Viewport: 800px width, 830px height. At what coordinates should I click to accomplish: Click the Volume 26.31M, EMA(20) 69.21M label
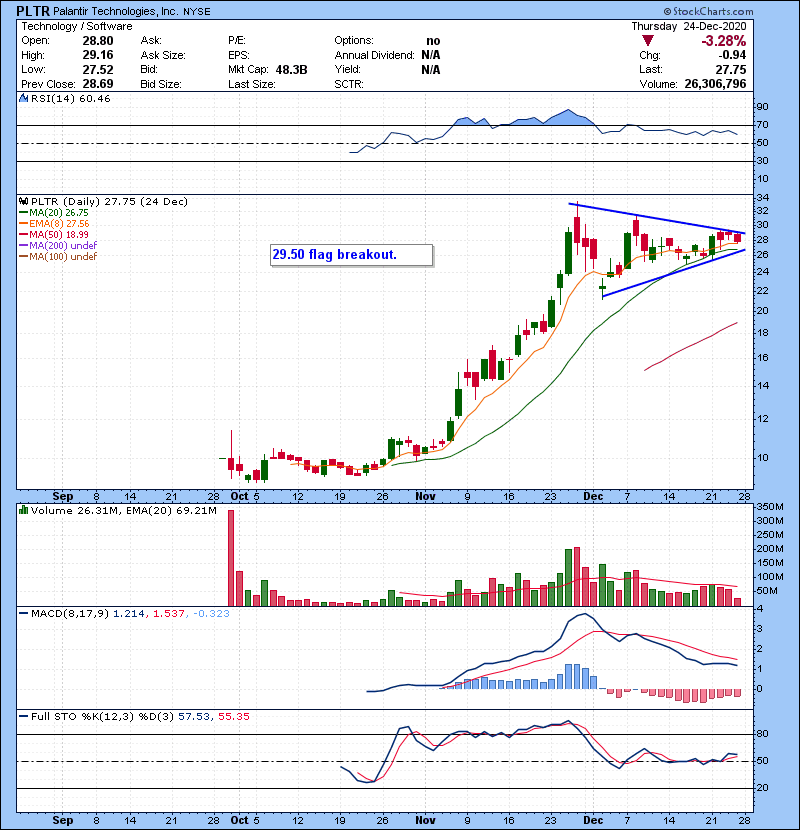(x=124, y=511)
